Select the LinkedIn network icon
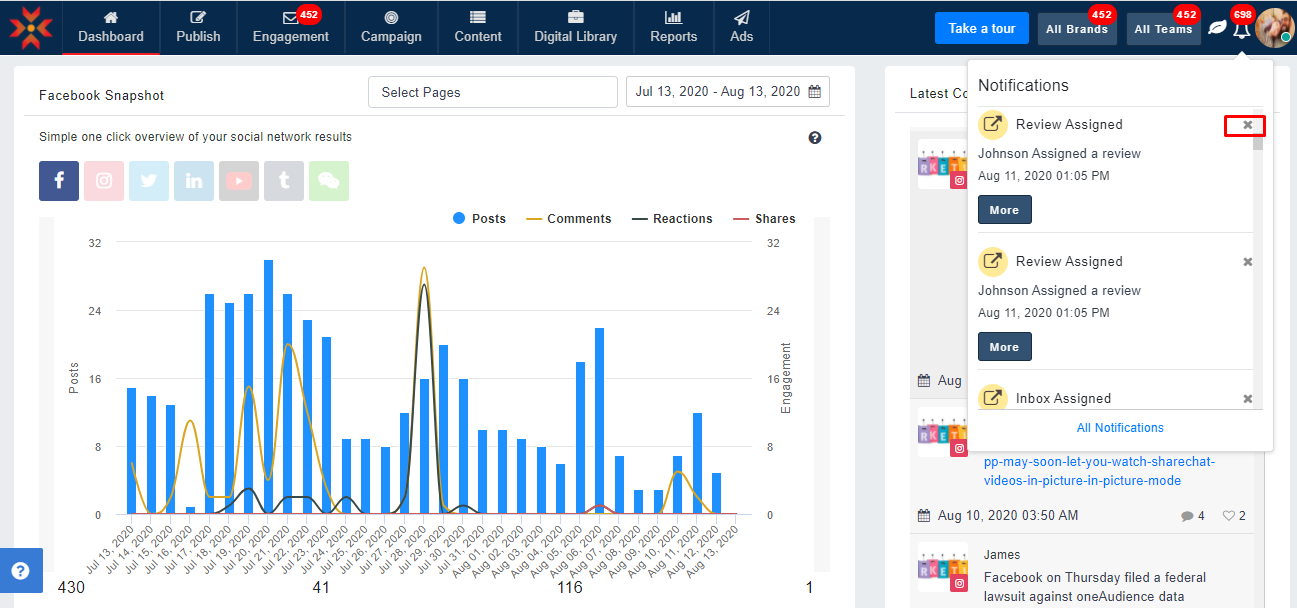The height and width of the screenshot is (608, 1297). (x=194, y=181)
